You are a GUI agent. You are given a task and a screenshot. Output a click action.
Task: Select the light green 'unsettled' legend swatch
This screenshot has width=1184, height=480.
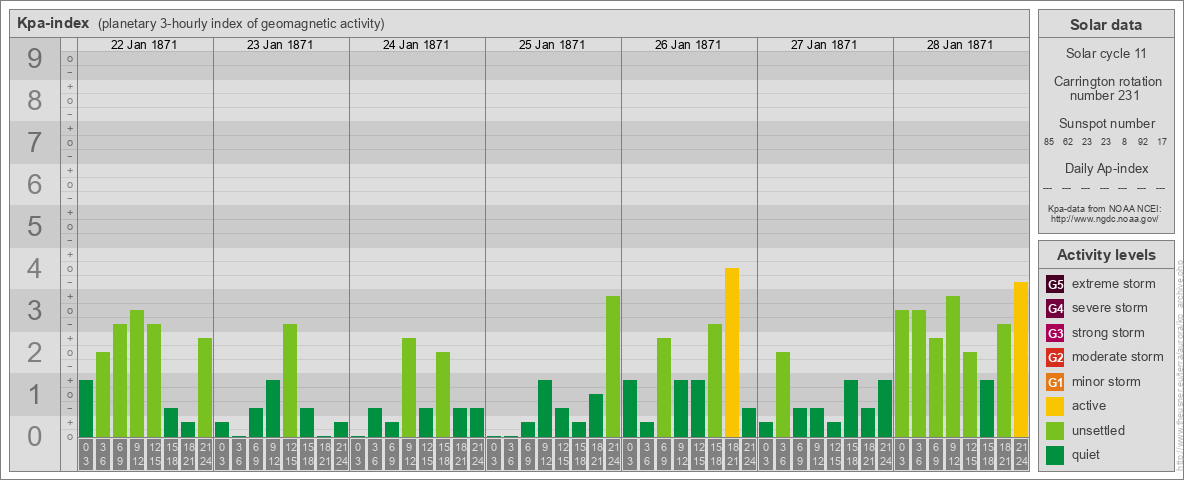coord(1055,430)
